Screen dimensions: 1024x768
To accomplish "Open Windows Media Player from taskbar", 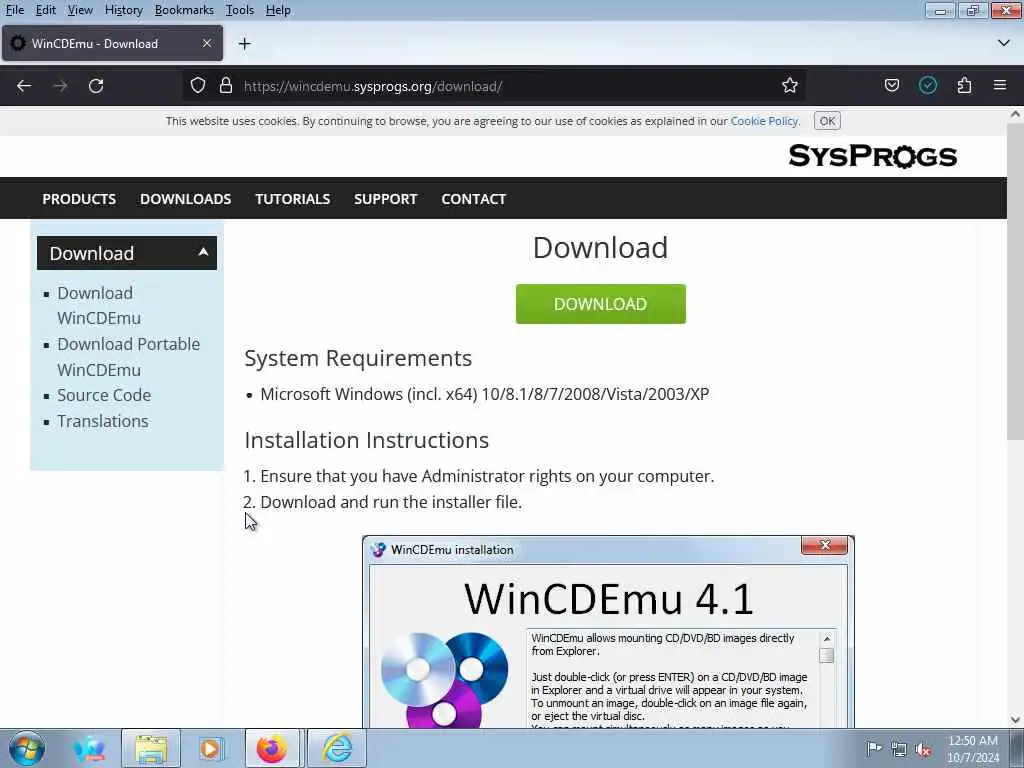I will coord(210,748).
